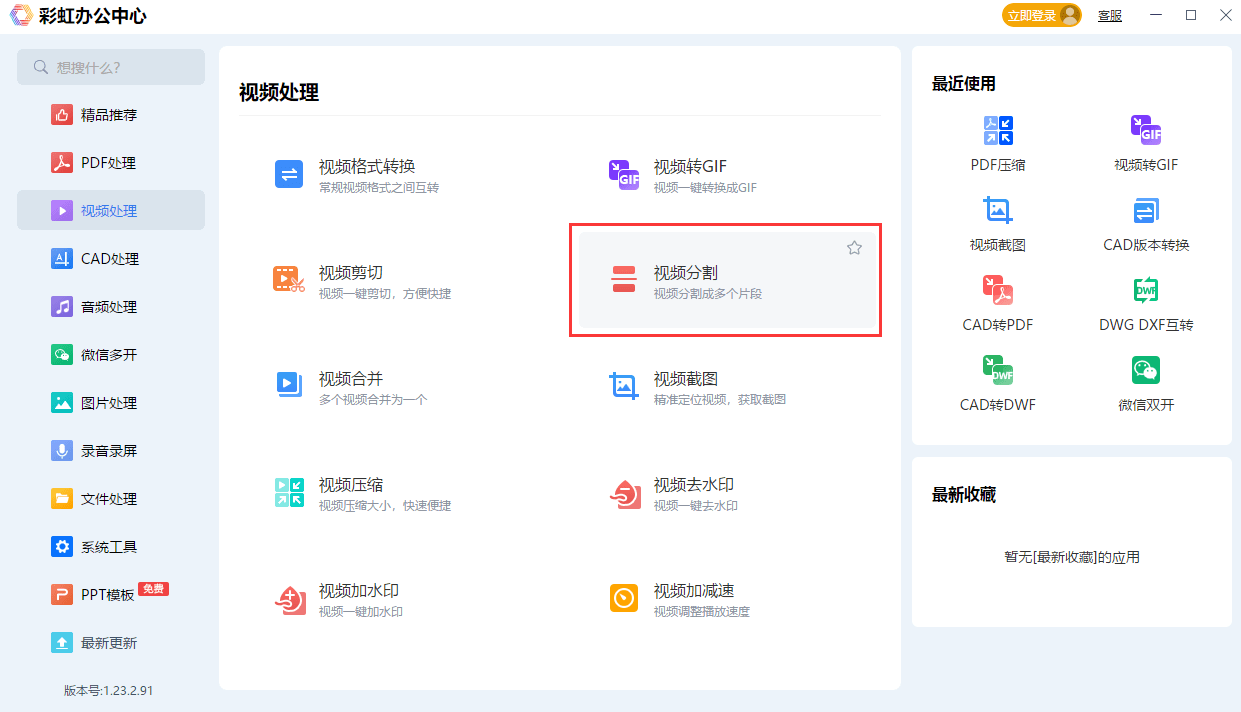Viewport: 1241px width, 712px height.
Task: Click the search input field
Action: pyautogui.click(x=110, y=67)
